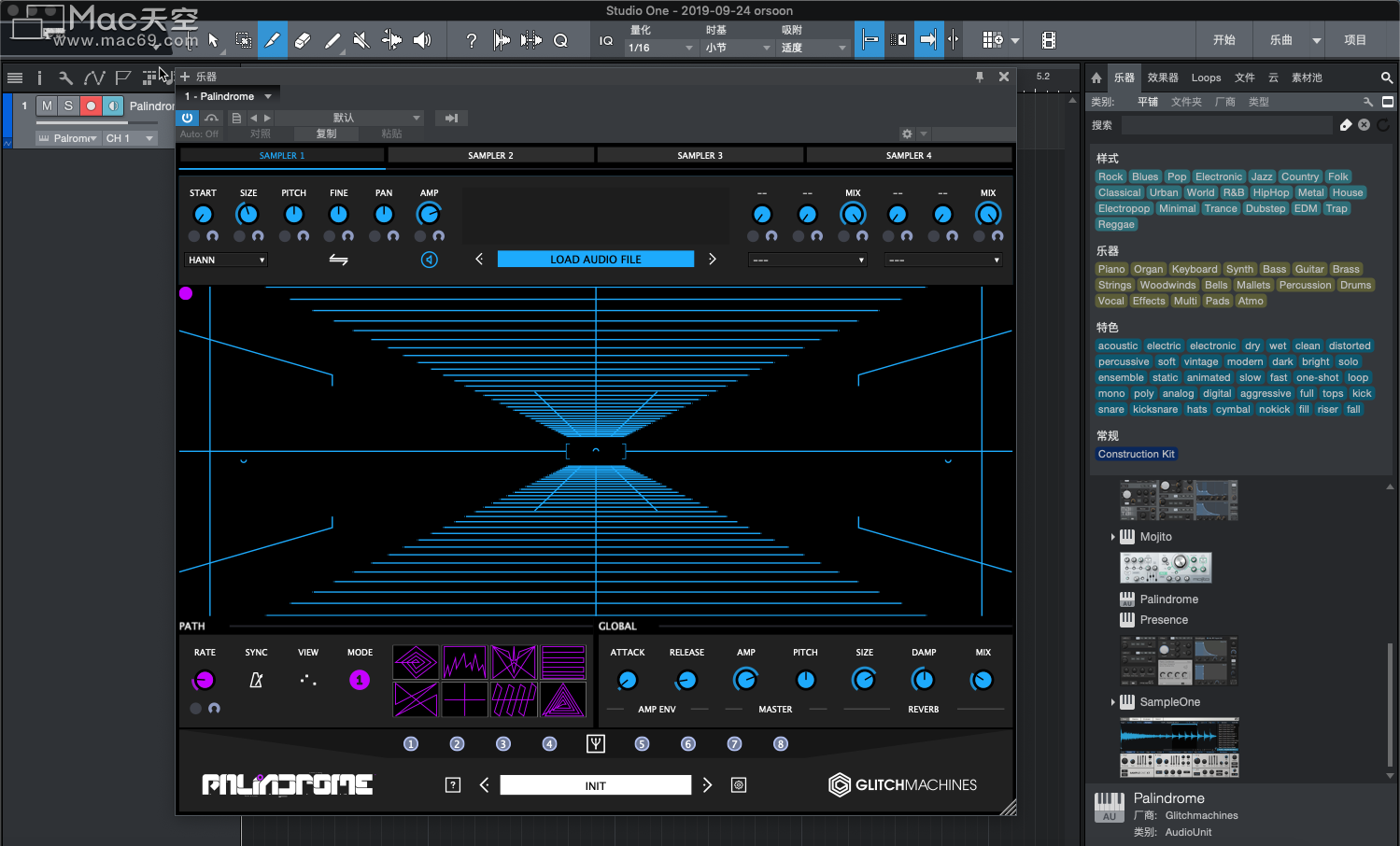This screenshot has height=846, width=1400.
Task: Expand the Mojito instrument tree item
Action: click(x=1113, y=537)
